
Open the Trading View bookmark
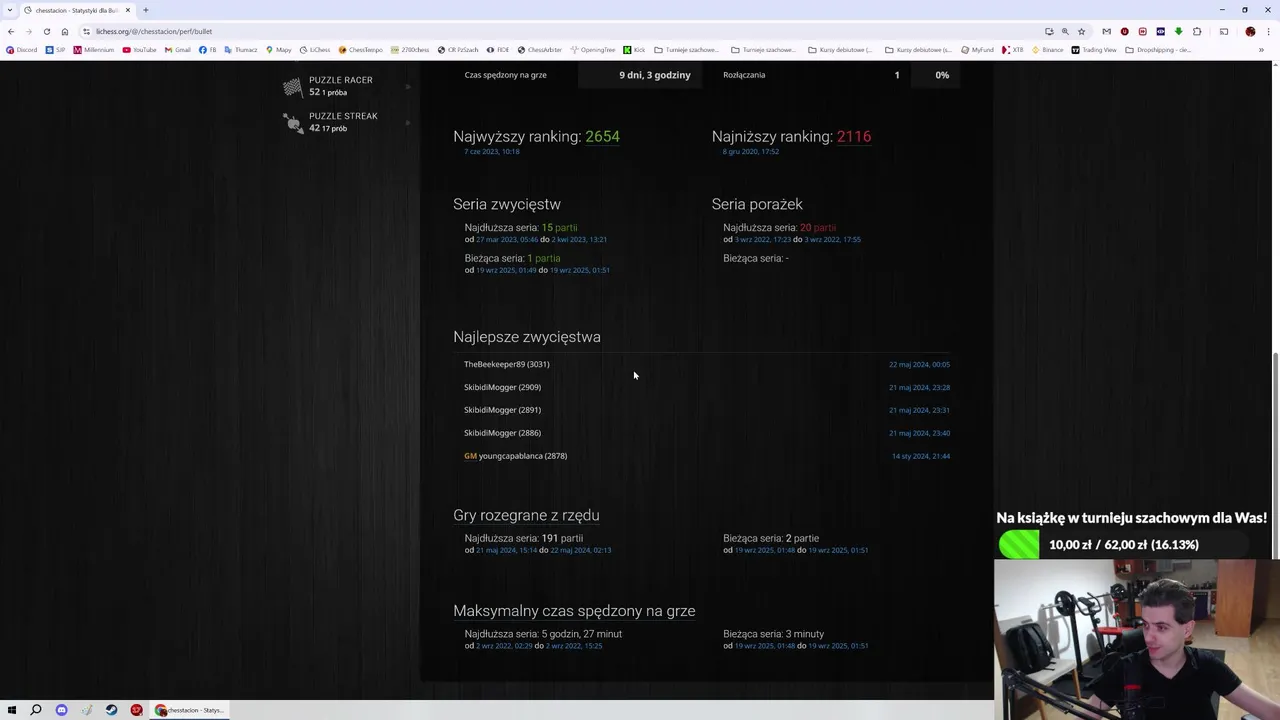[1096, 50]
